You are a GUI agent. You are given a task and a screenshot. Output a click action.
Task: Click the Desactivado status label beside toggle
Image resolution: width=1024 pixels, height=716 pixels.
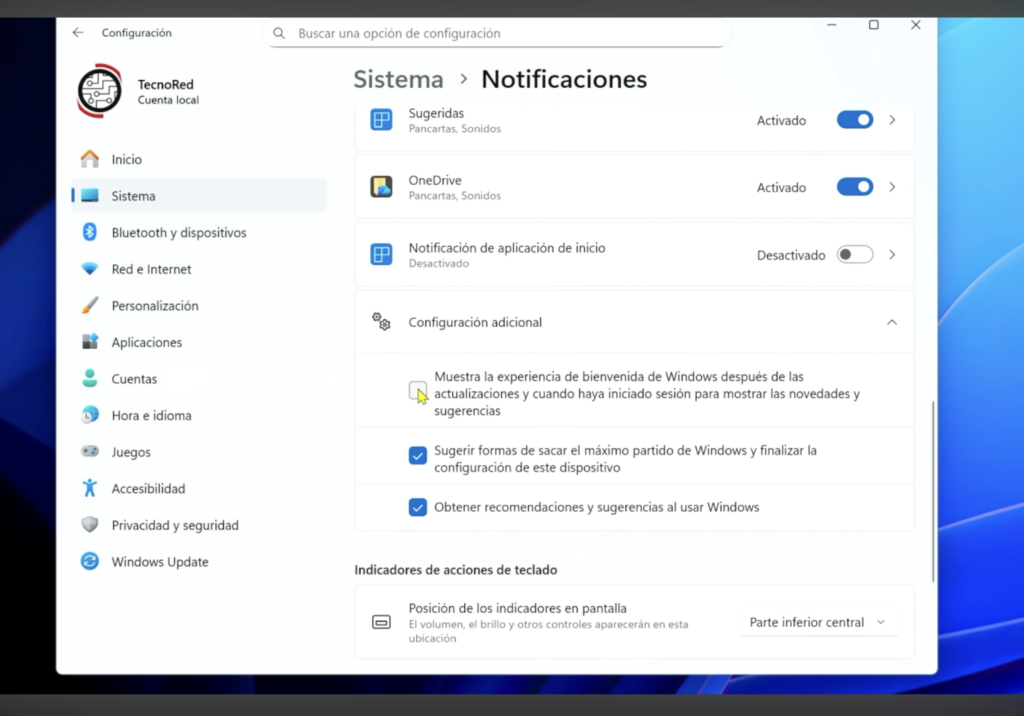coord(791,255)
